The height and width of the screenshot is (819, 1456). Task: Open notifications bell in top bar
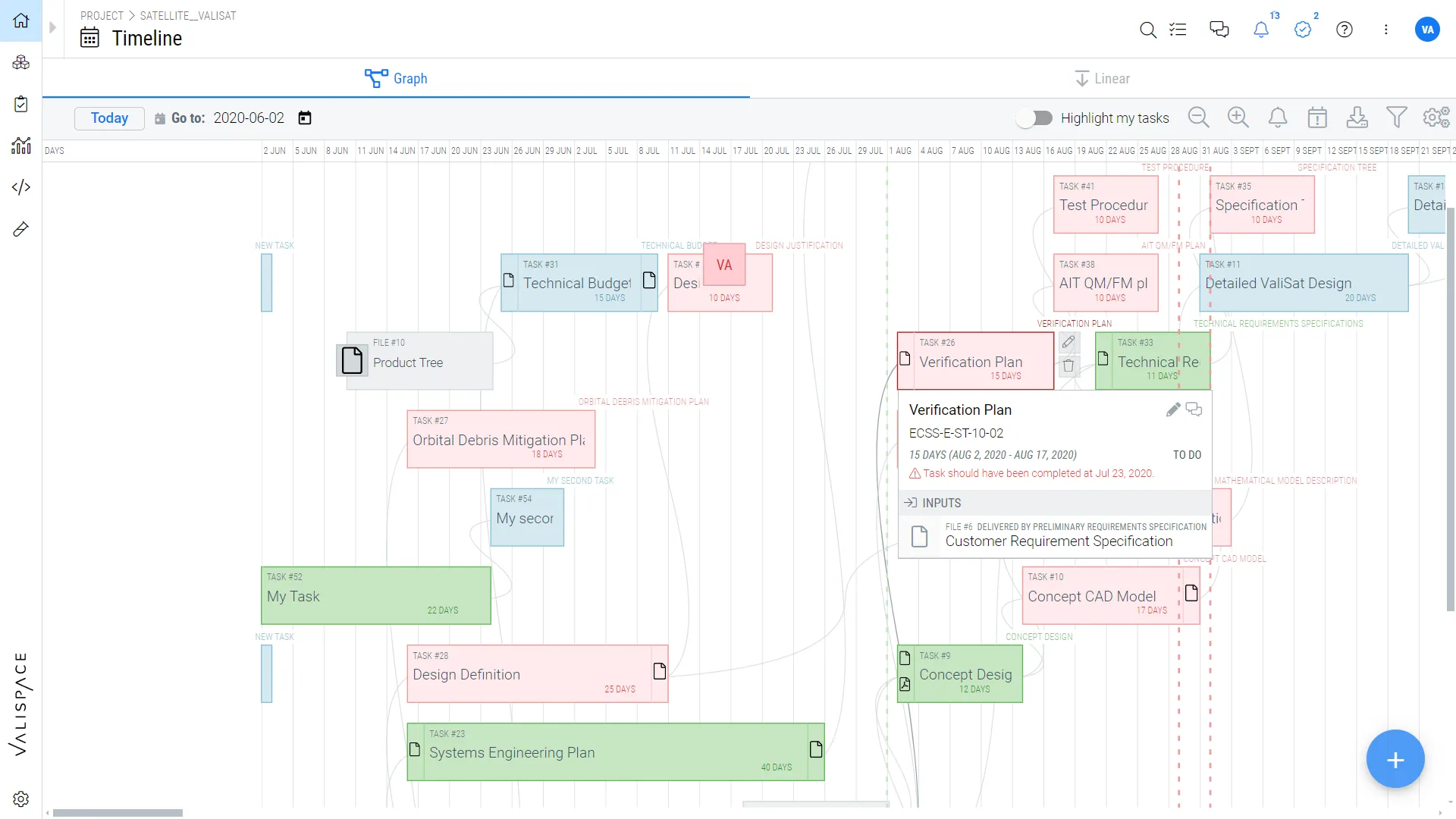click(x=1260, y=30)
